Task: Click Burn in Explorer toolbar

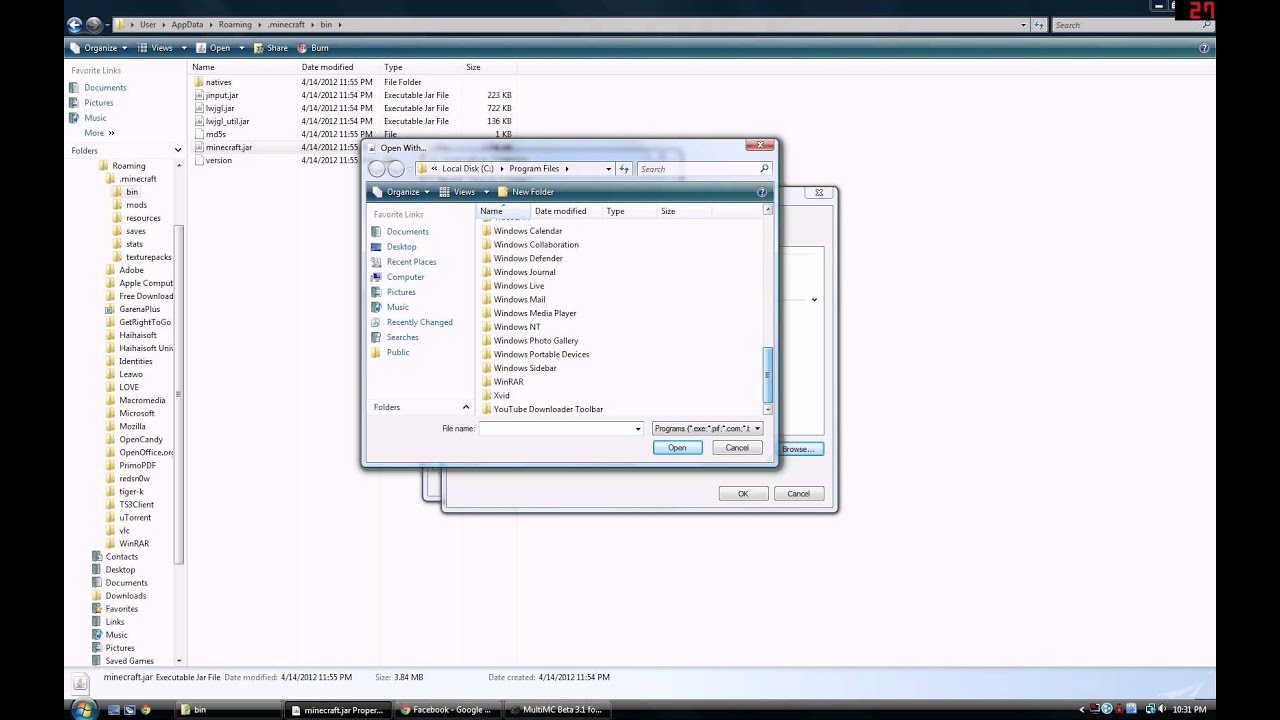Action: tap(313, 48)
